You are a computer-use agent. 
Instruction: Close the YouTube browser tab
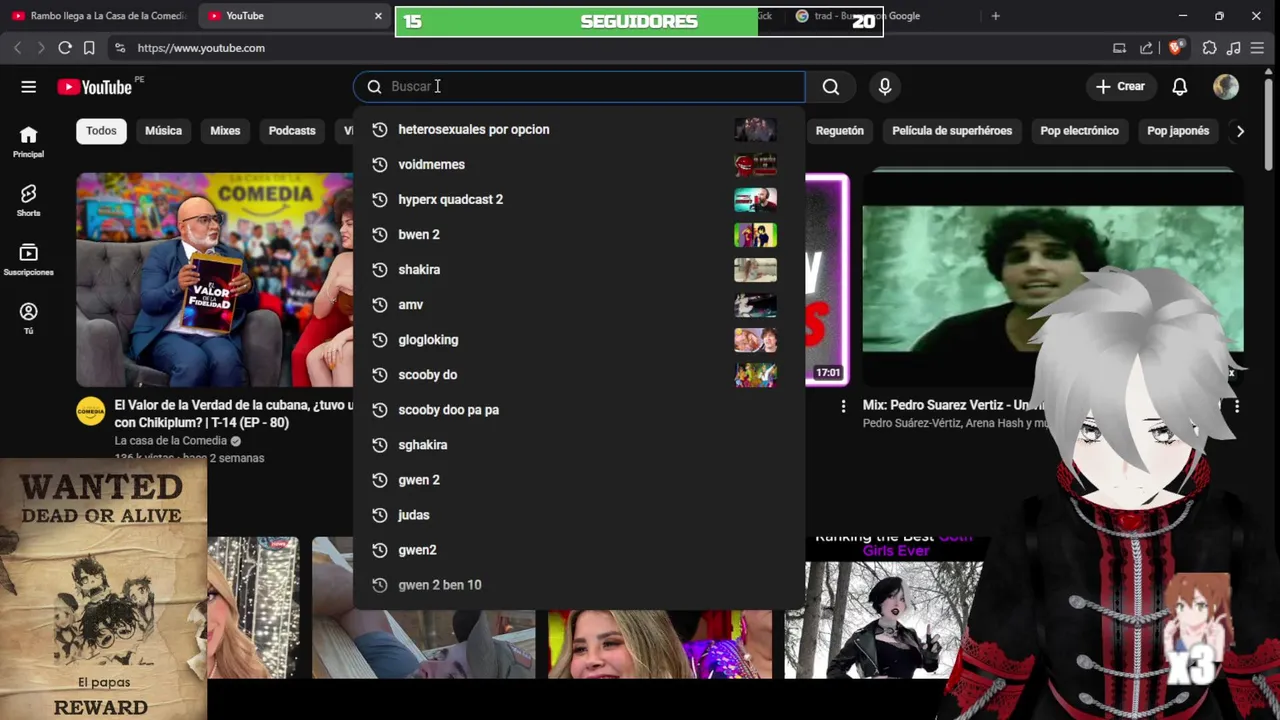378,16
